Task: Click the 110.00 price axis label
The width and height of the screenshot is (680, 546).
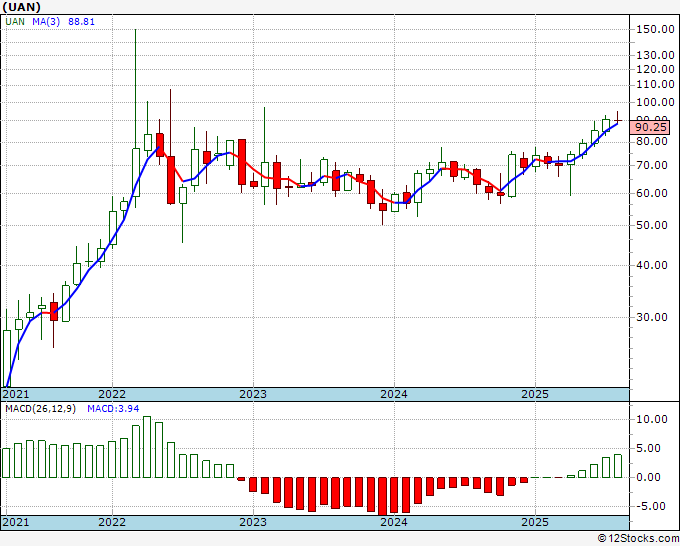Action: [x=655, y=84]
